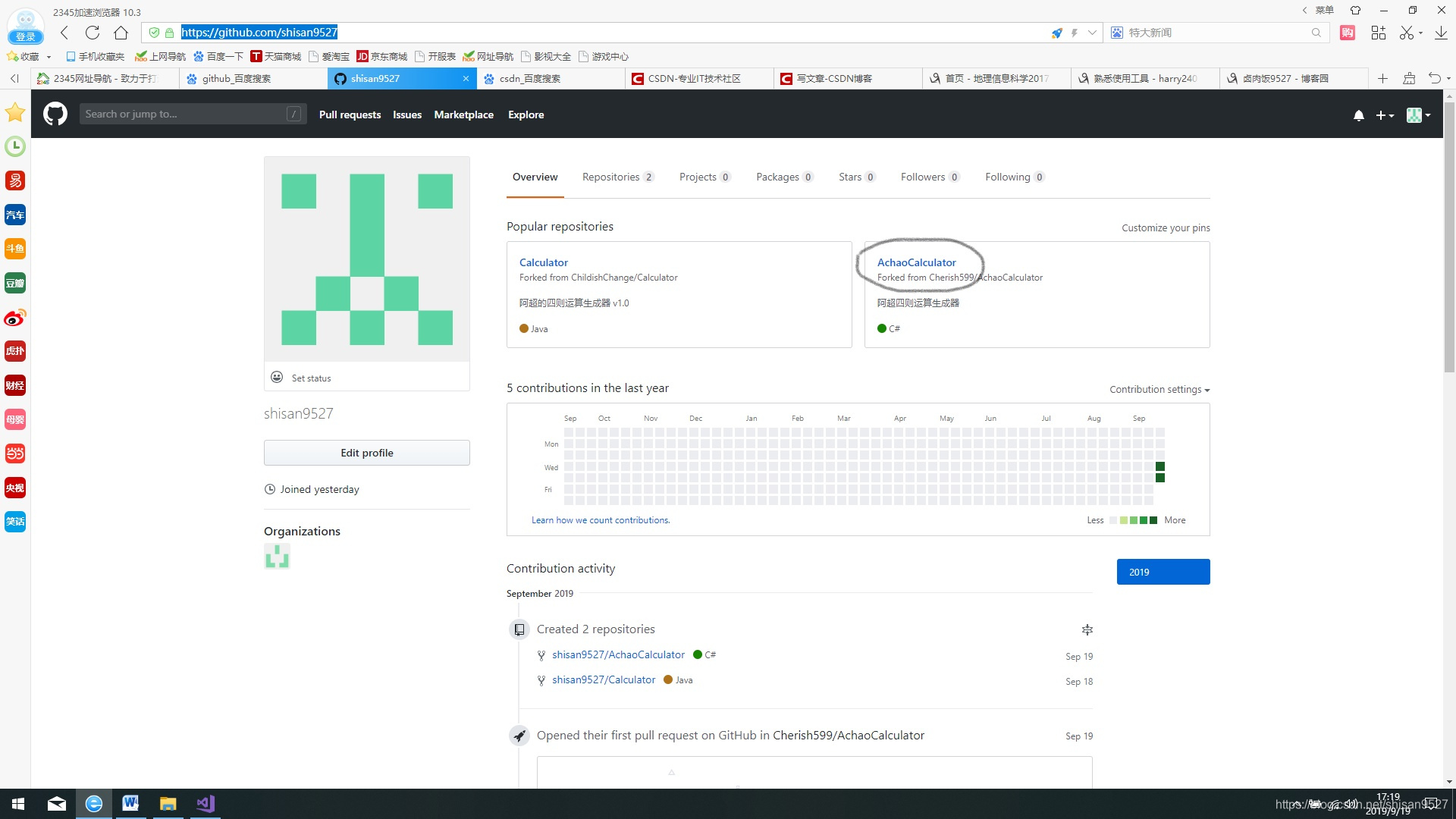Reload the page with refresh icon
The width and height of the screenshot is (1456, 819).
[93, 33]
